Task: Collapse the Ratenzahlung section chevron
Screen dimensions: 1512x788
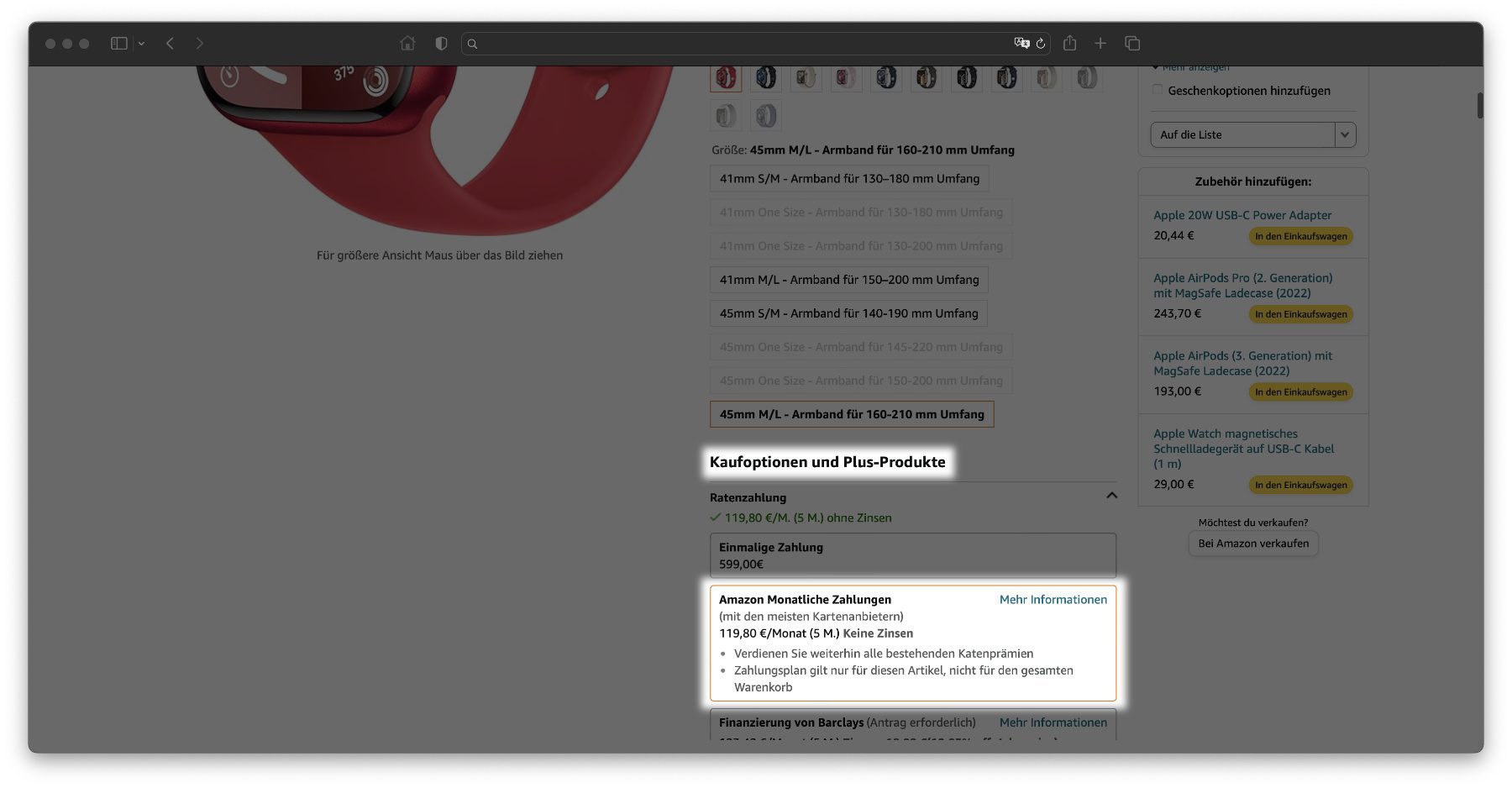Action: point(1111,496)
